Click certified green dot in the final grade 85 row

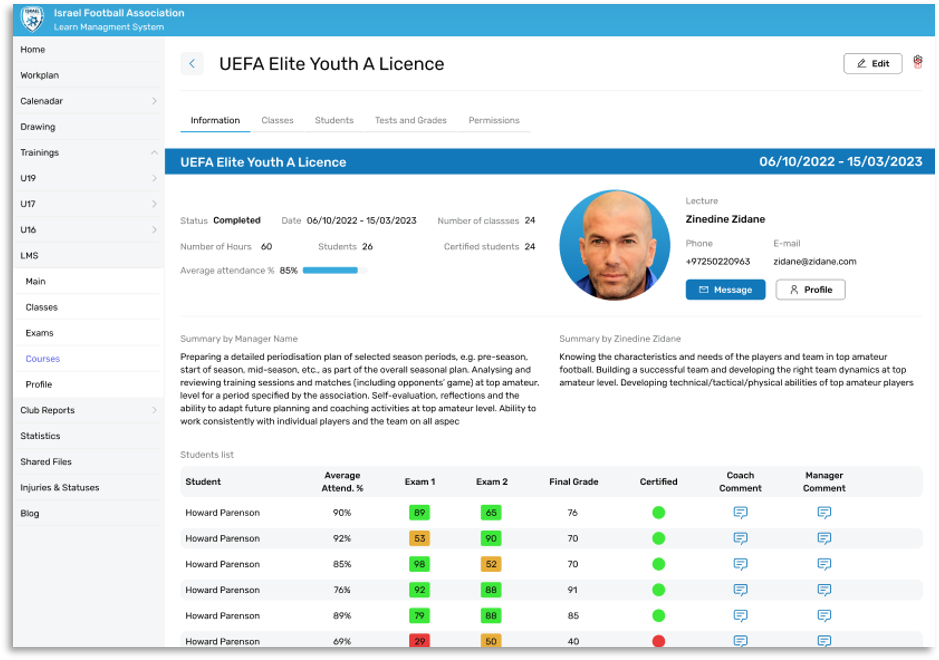point(658,616)
